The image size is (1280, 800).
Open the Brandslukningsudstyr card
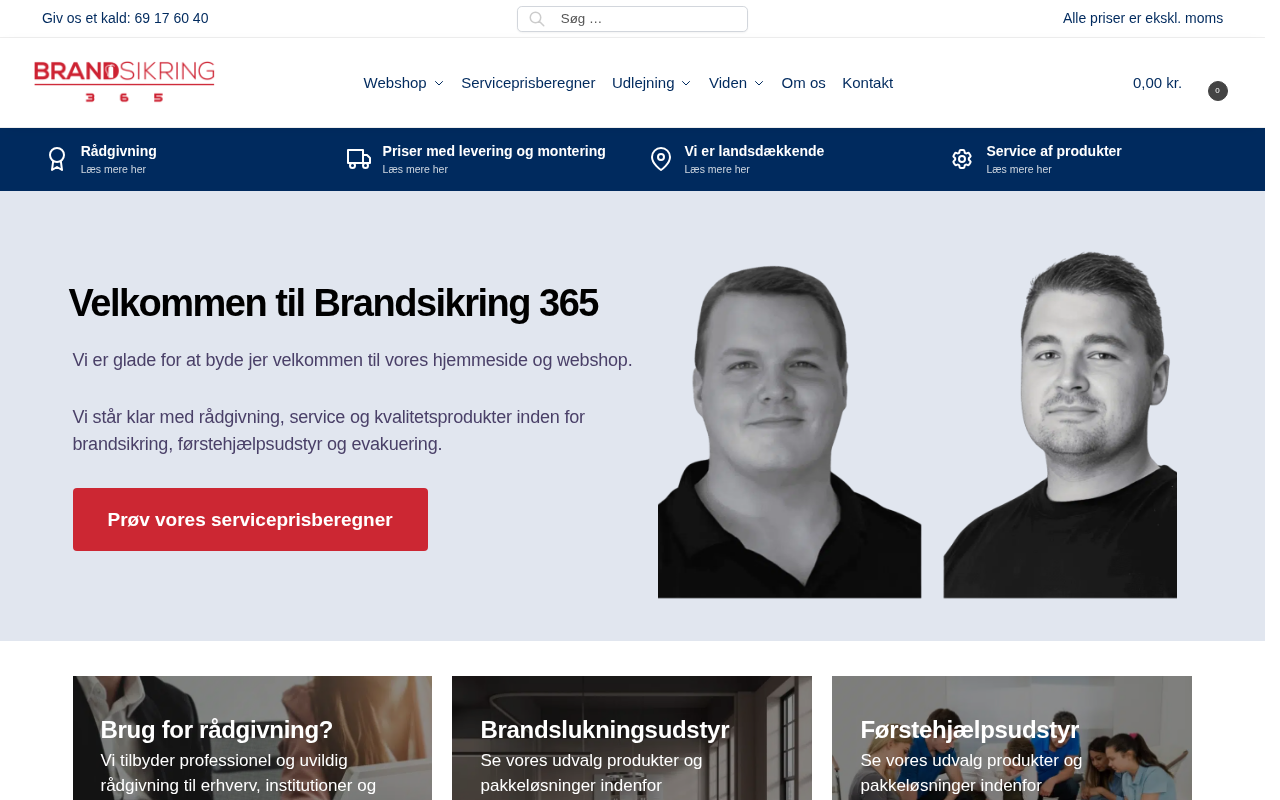[x=632, y=738]
